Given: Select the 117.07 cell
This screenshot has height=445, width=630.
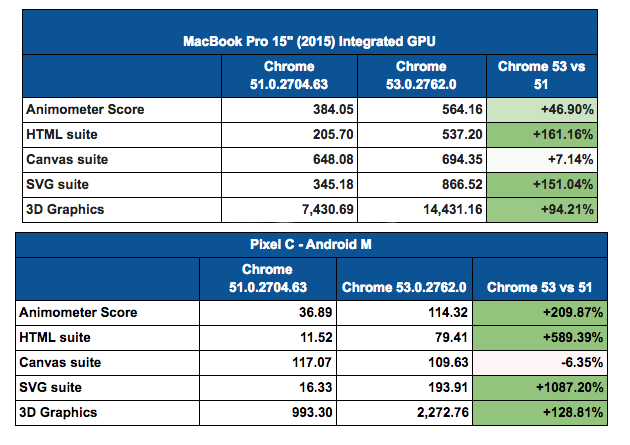Looking at the screenshot, I should [x=268, y=363].
